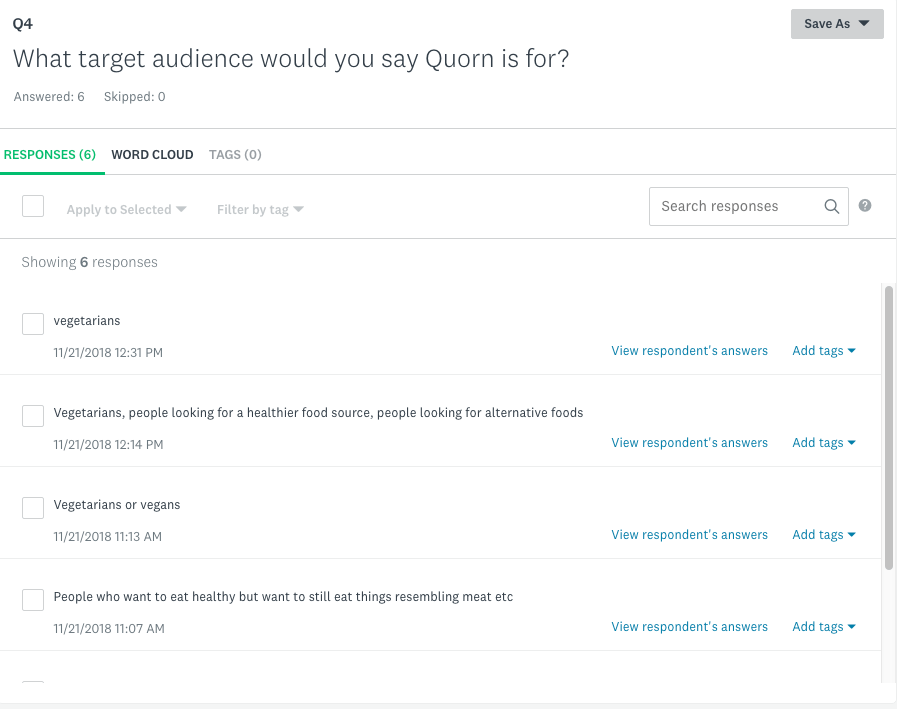Click the search magnifier icon
Screen dimensions: 897x709
click(x=831, y=207)
